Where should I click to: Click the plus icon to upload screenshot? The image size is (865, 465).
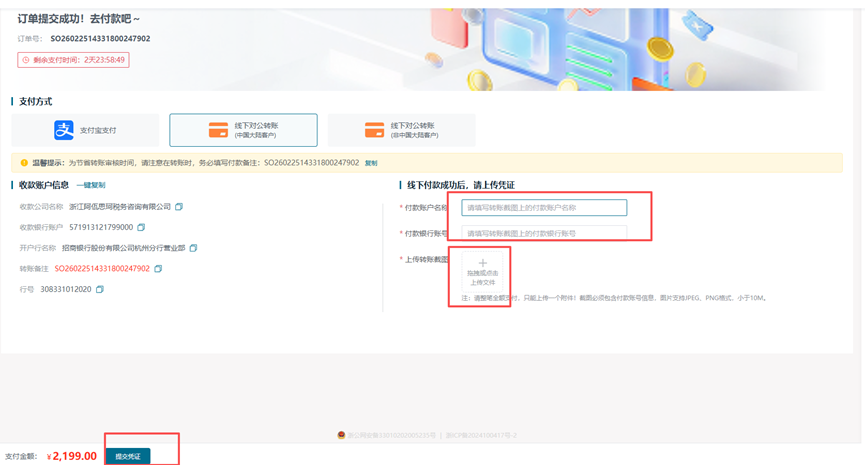tap(483, 264)
